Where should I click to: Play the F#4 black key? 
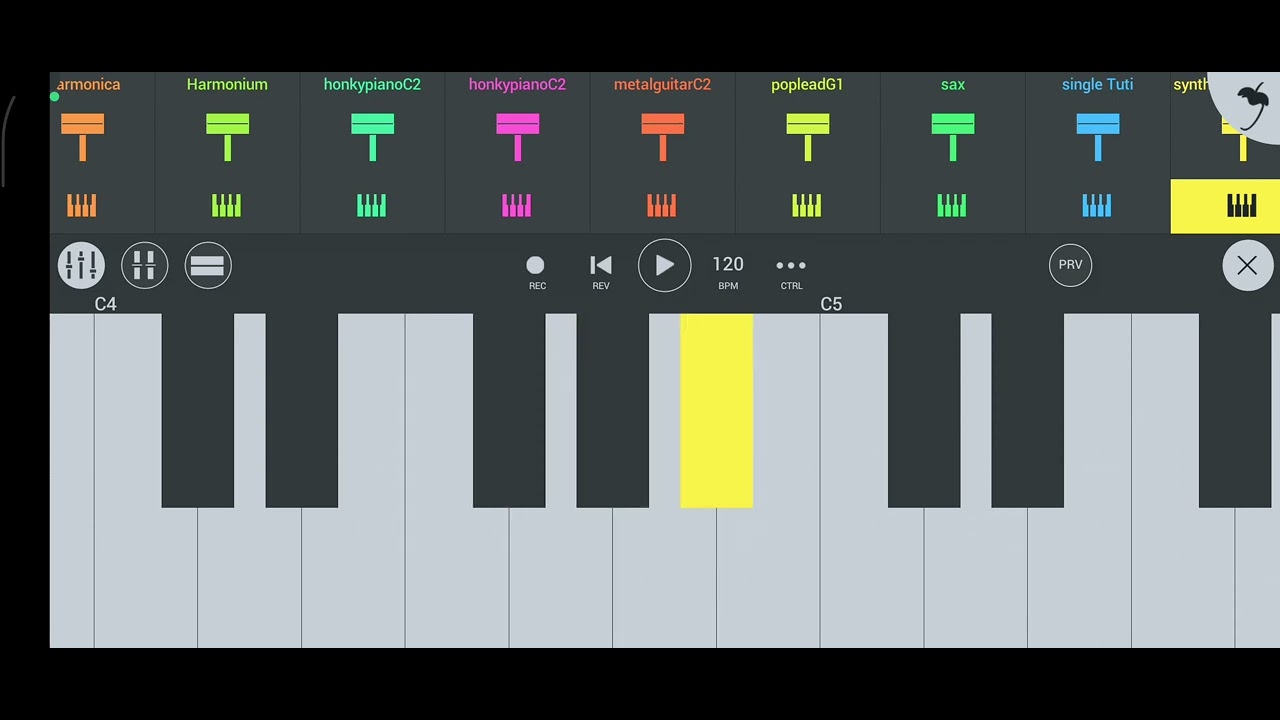(509, 410)
